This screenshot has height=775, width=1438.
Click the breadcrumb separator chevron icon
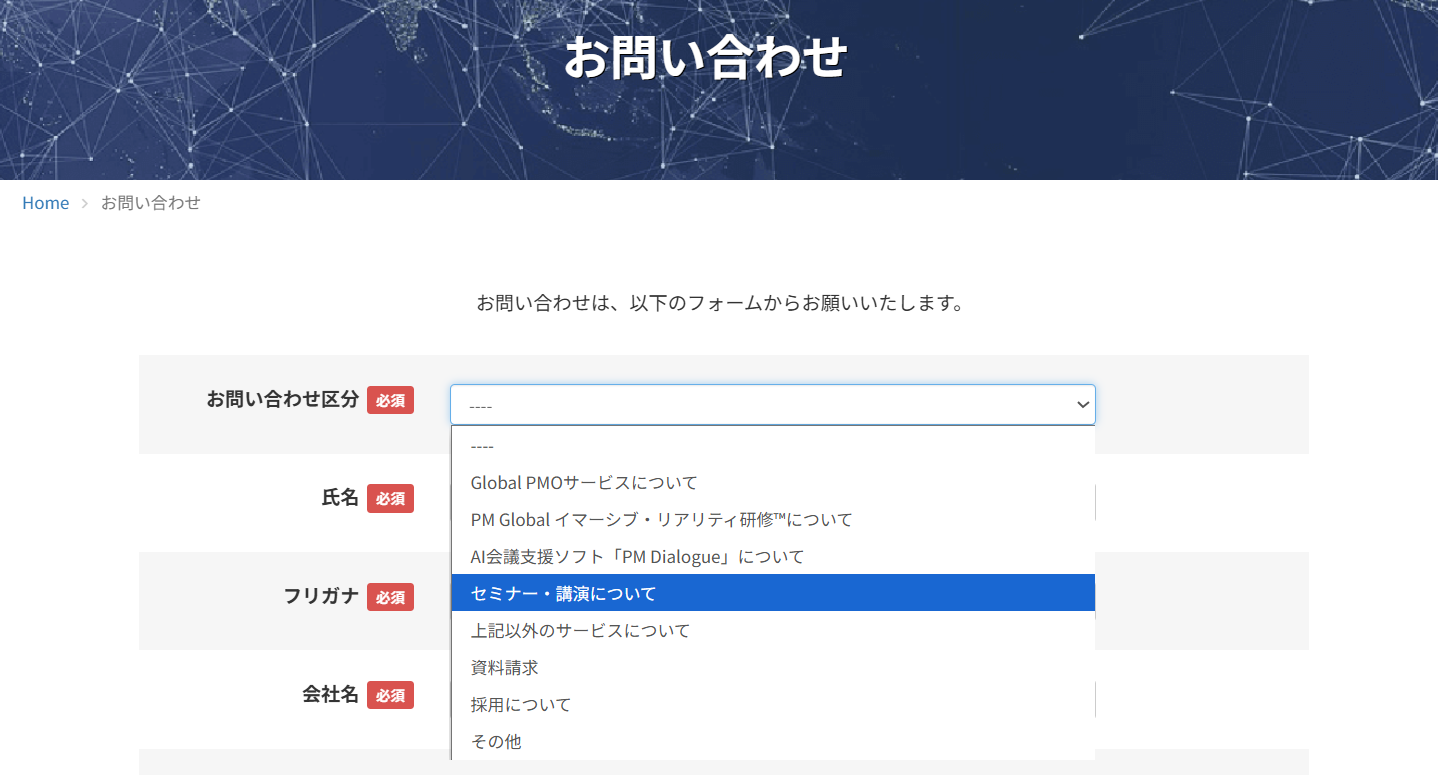[85, 203]
